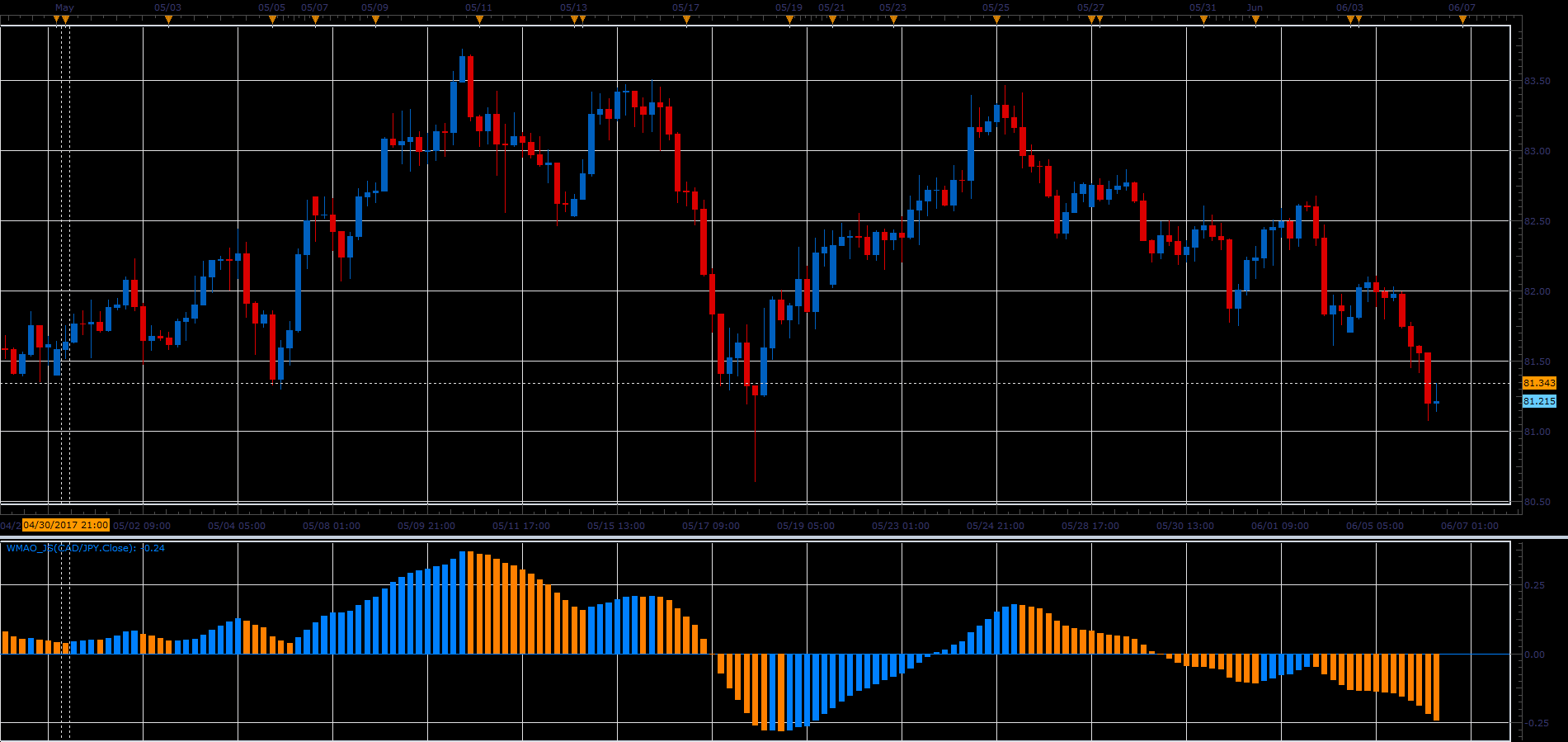Click the orange marker under 05/09

pyautogui.click(x=375, y=20)
